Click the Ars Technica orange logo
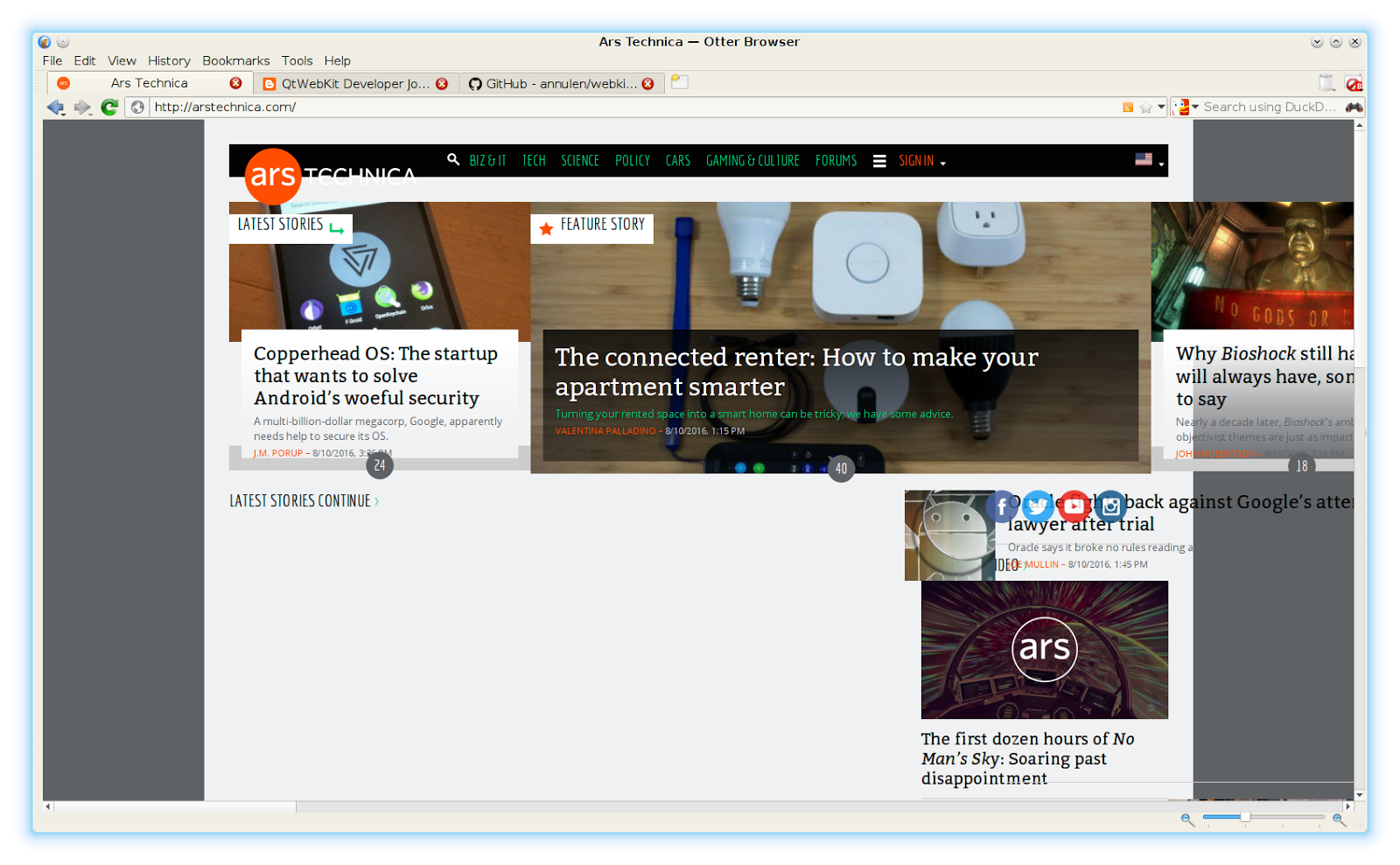This screenshot has width=1400, height=865. click(273, 176)
